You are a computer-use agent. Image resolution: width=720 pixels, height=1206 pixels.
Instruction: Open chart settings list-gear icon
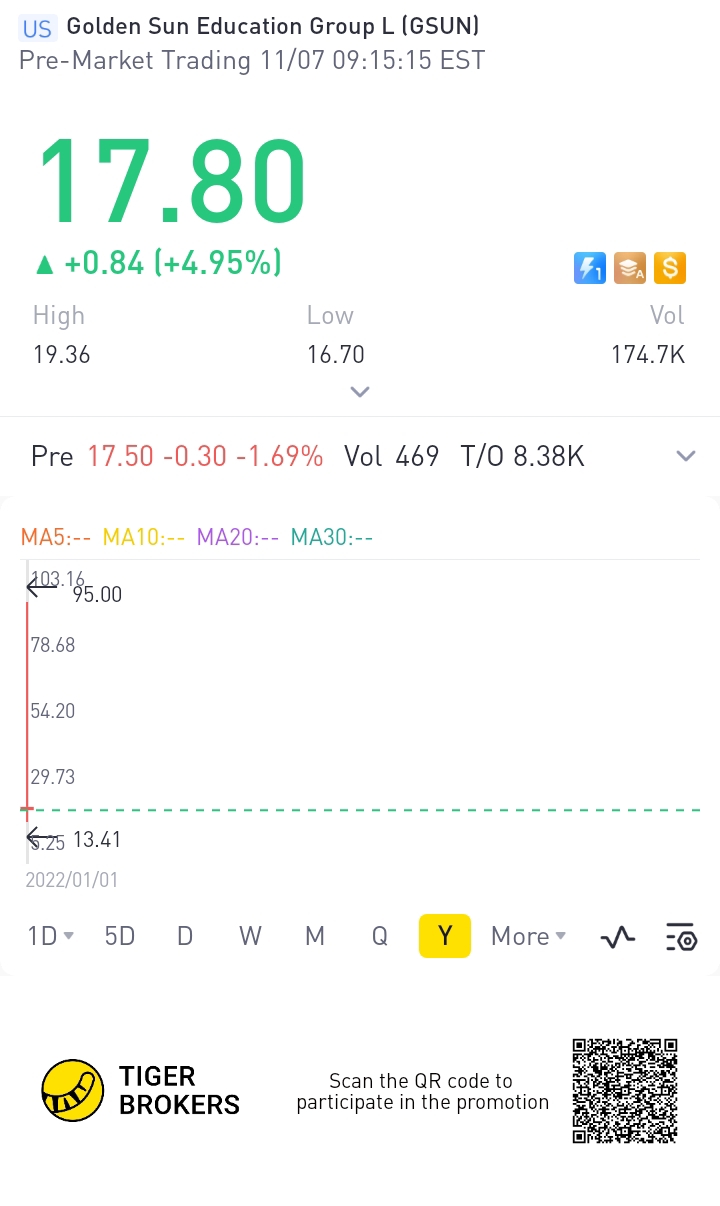(681, 937)
